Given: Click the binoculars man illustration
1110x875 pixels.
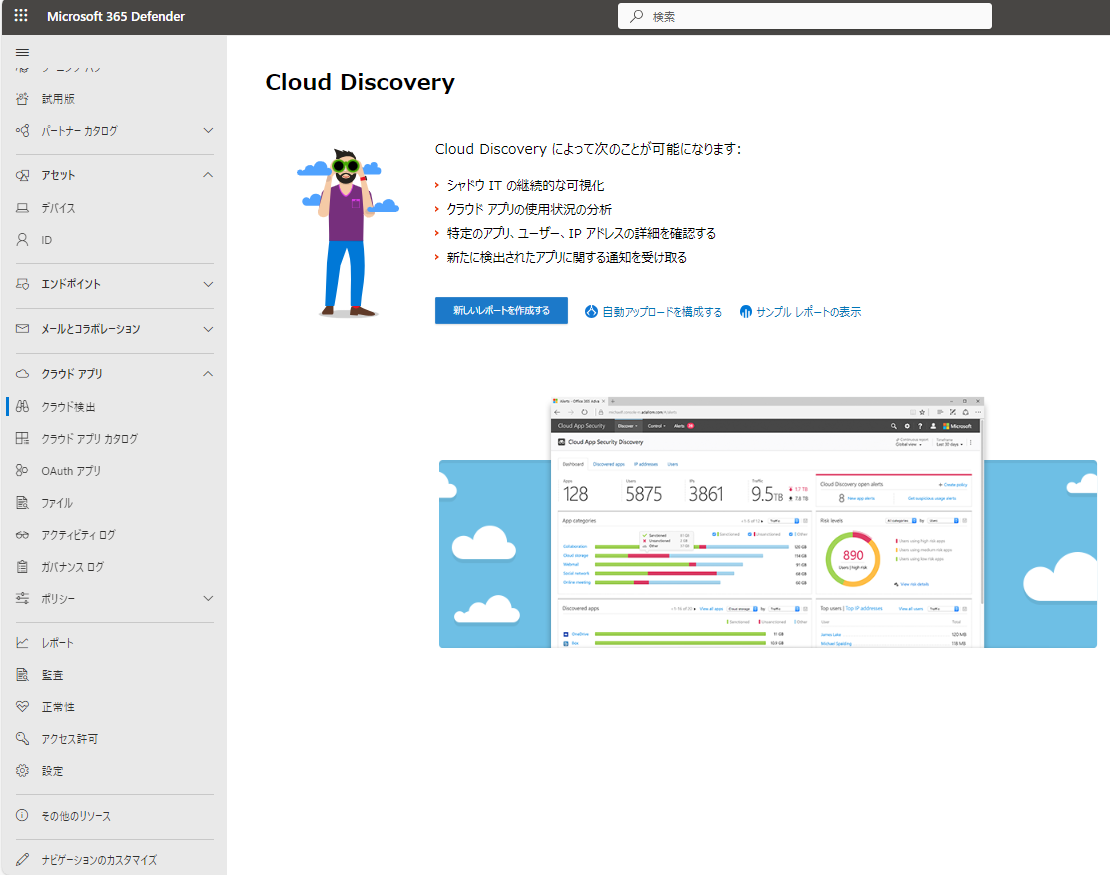Looking at the screenshot, I should coord(348,232).
